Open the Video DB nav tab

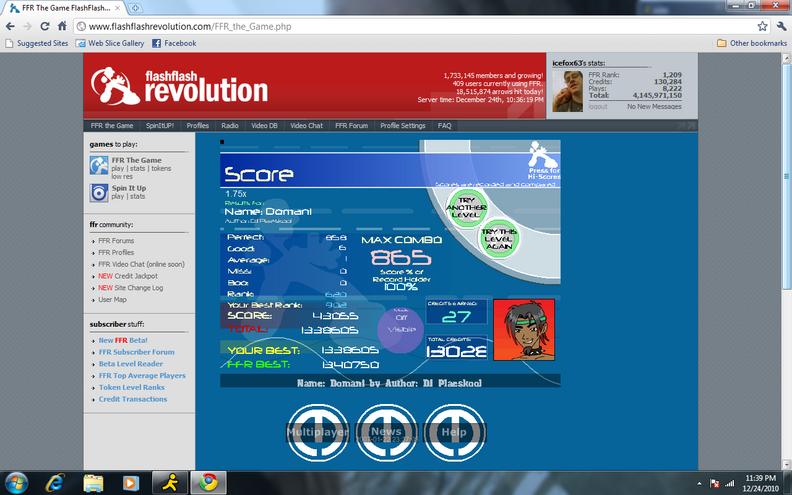click(265, 126)
